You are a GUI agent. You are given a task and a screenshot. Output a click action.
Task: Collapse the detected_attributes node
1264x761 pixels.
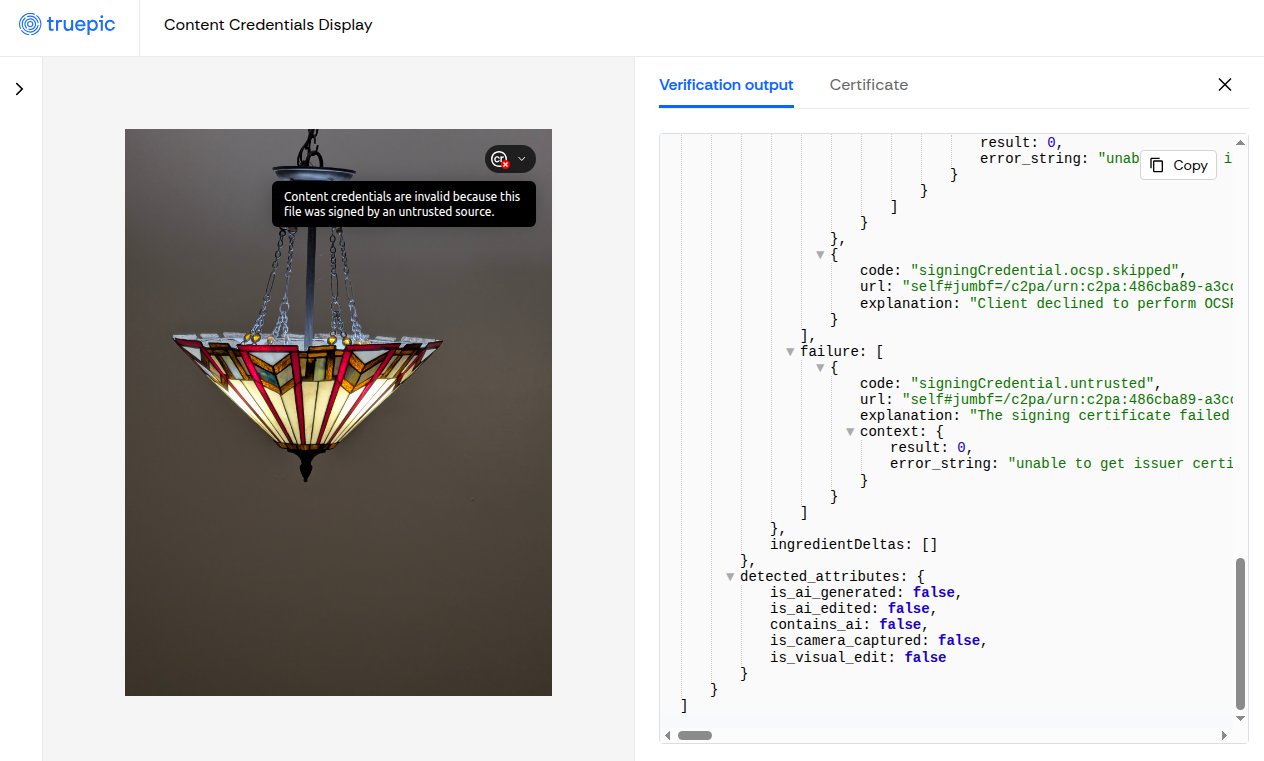tap(730, 577)
